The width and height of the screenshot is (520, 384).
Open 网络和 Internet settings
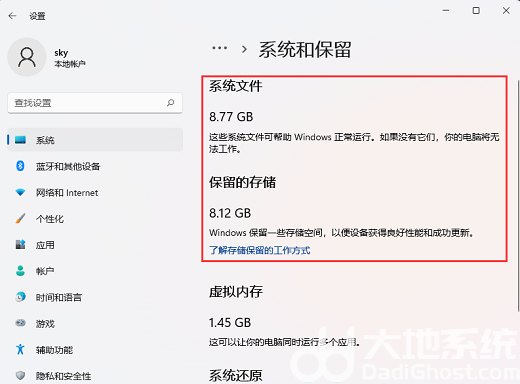95,192
